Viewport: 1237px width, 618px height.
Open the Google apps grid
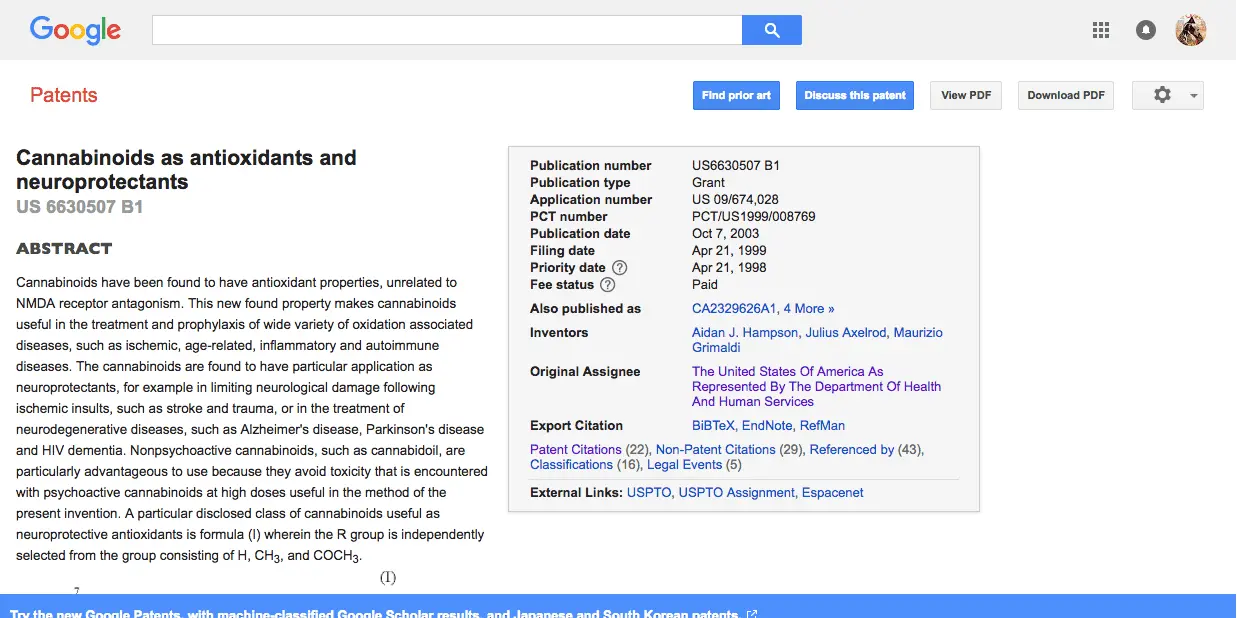point(1101,30)
